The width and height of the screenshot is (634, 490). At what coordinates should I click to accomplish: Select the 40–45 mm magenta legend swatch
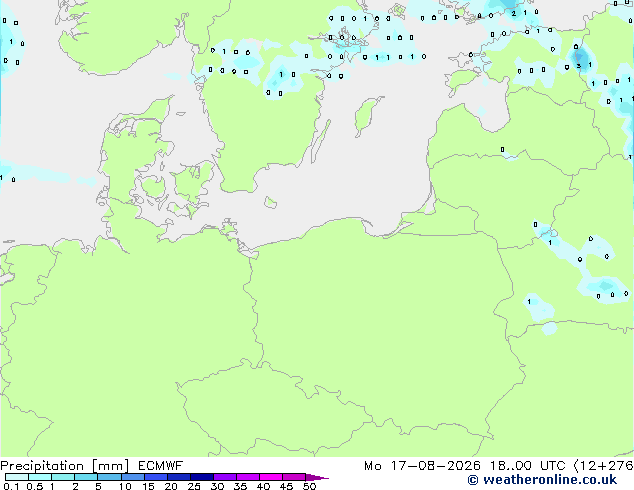pyautogui.click(x=271, y=477)
